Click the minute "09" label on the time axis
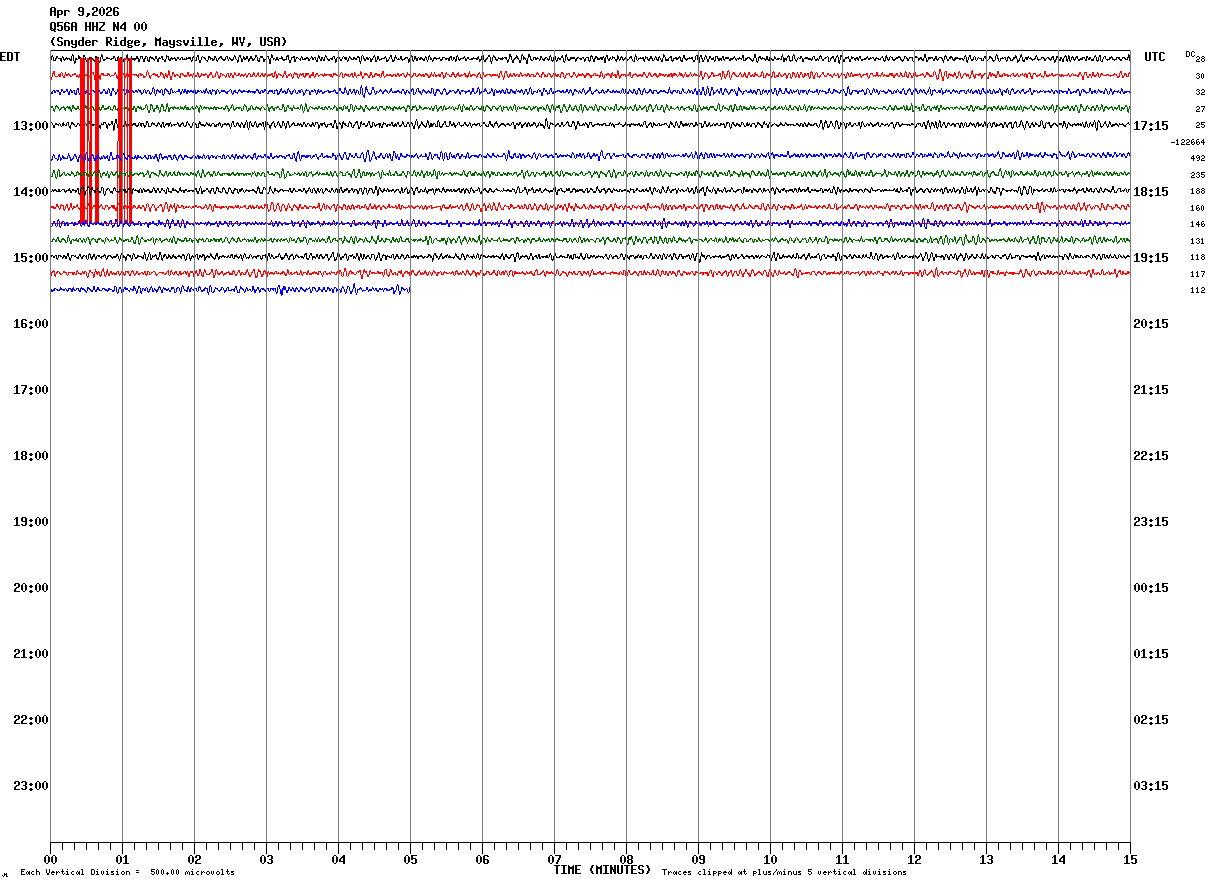The height and width of the screenshot is (886, 1210). (698, 860)
